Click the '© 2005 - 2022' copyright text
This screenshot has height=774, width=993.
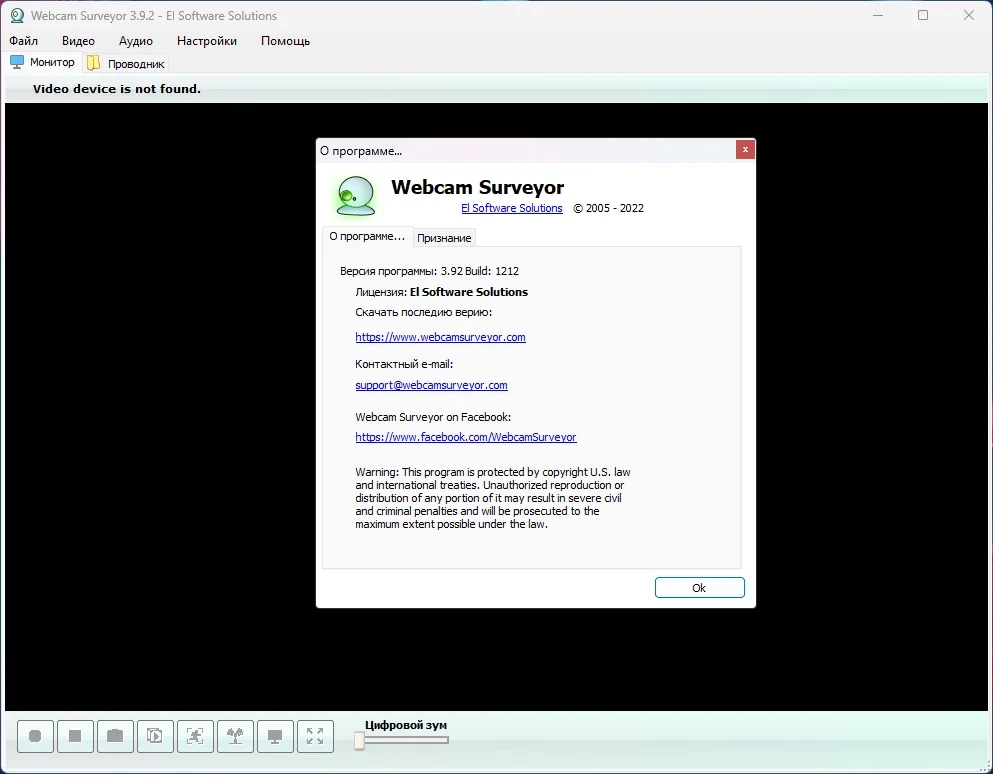coord(608,208)
